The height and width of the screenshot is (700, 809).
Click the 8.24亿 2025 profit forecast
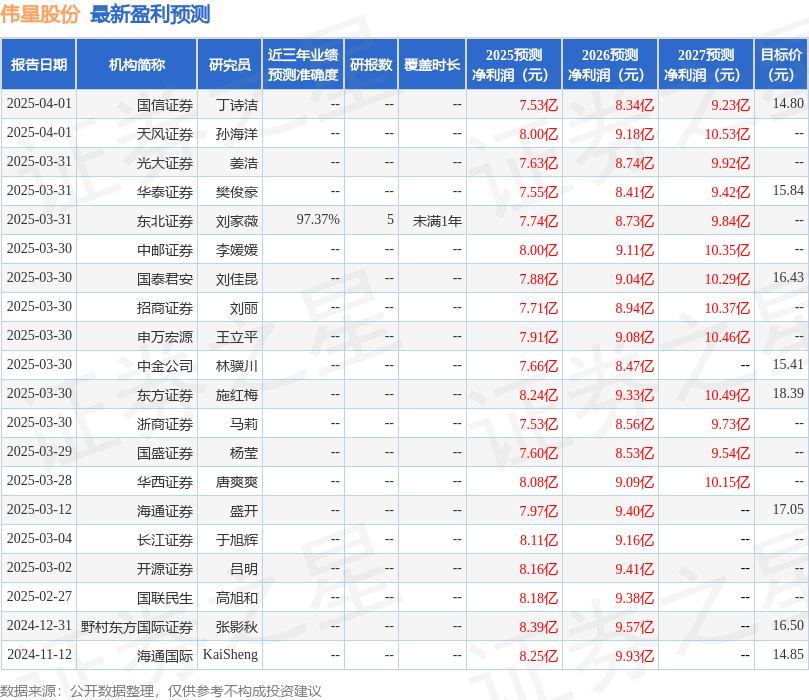(539, 395)
